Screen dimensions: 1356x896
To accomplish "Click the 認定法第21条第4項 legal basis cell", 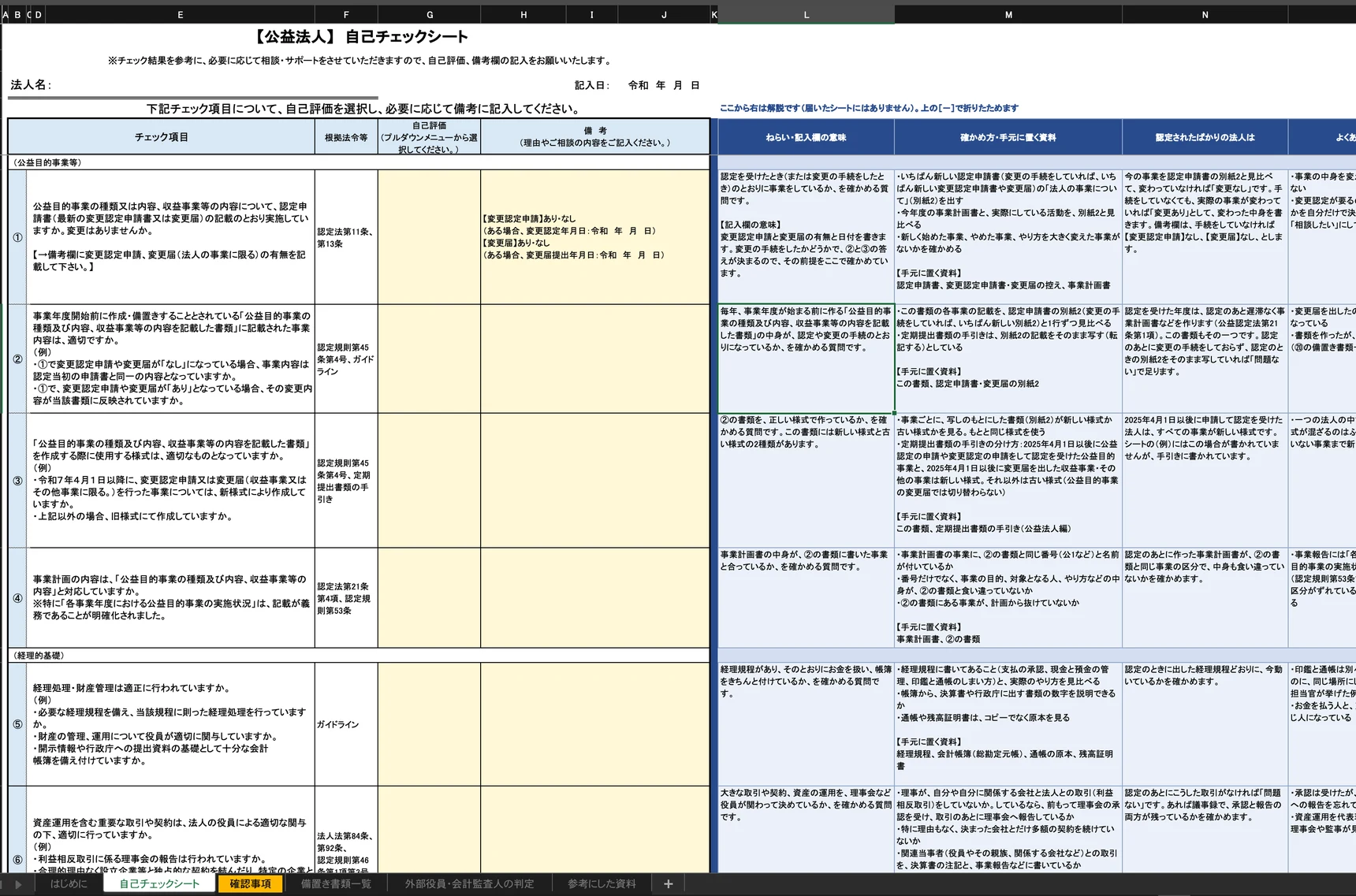I will (x=346, y=598).
